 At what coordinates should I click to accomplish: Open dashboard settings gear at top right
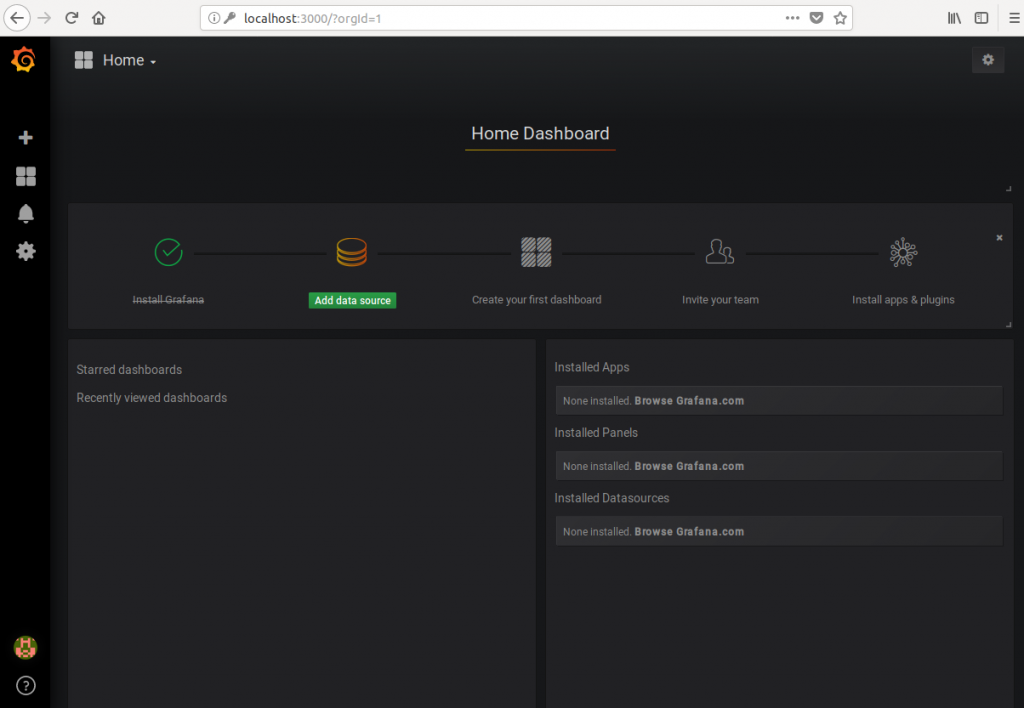(x=988, y=60)
